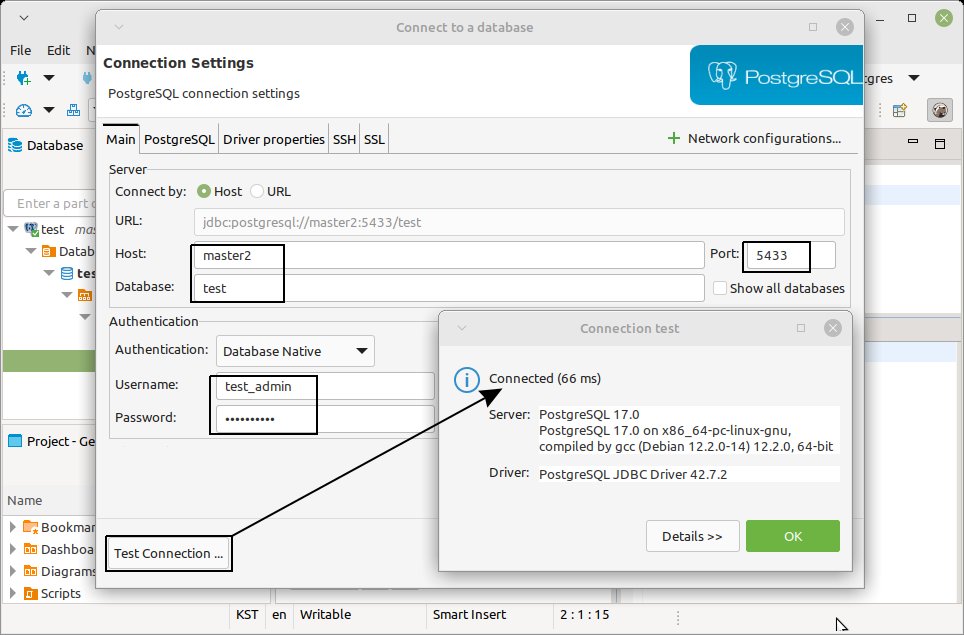Click the Database Navigator panel icon

15,145
